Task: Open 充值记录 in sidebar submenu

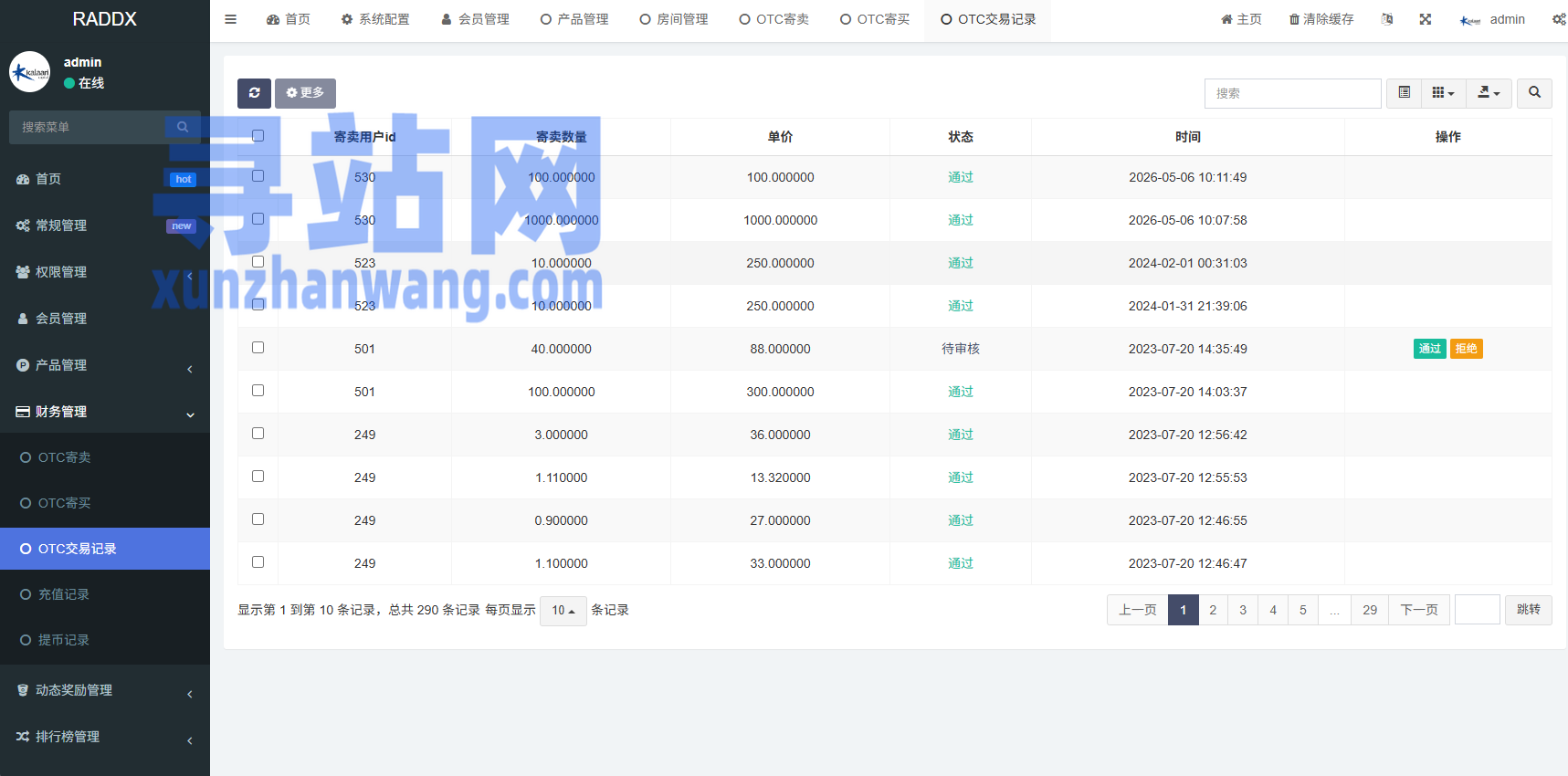Action: (105, 594)
